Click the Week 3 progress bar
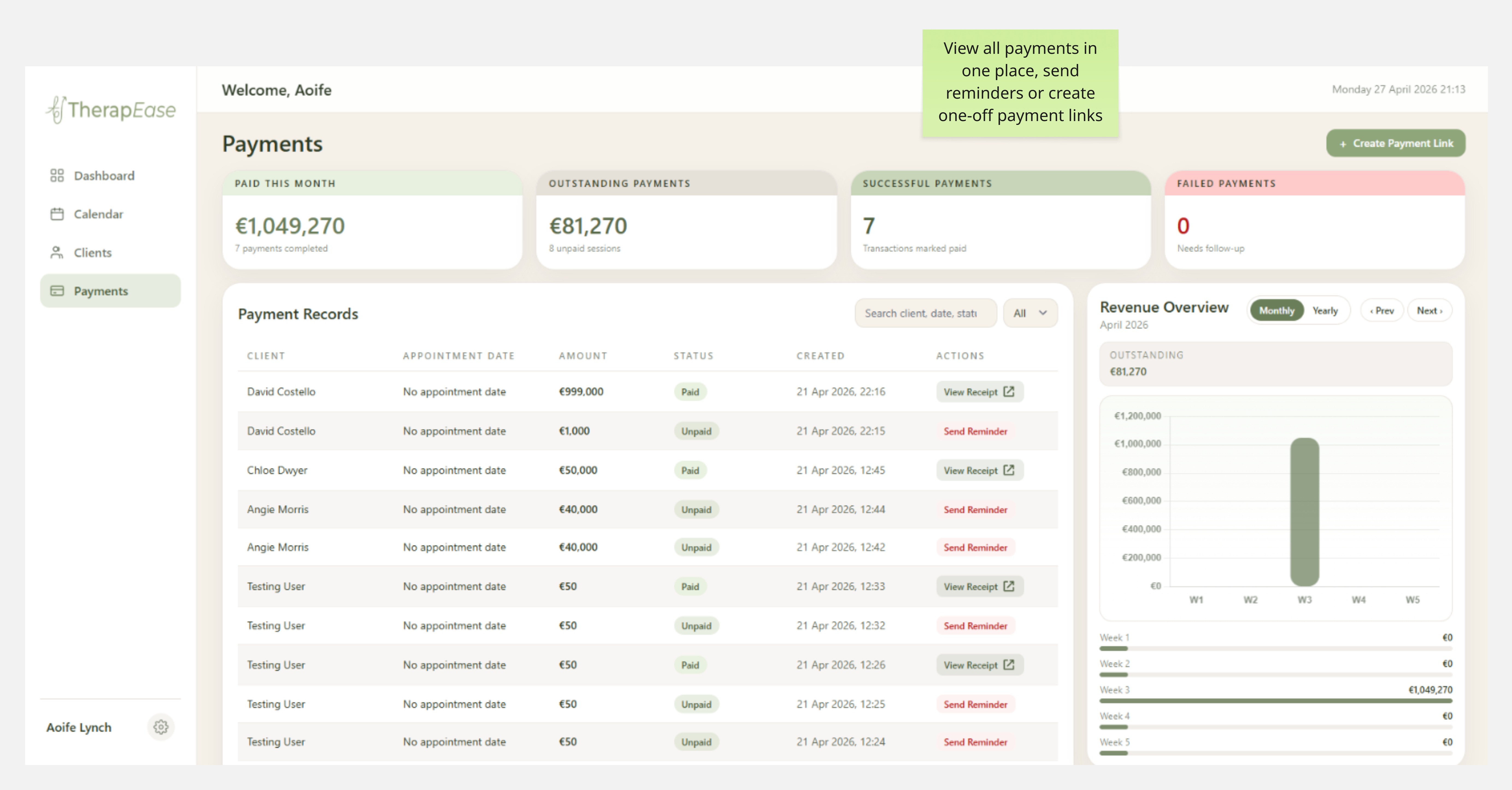 tap(1275, 701)
